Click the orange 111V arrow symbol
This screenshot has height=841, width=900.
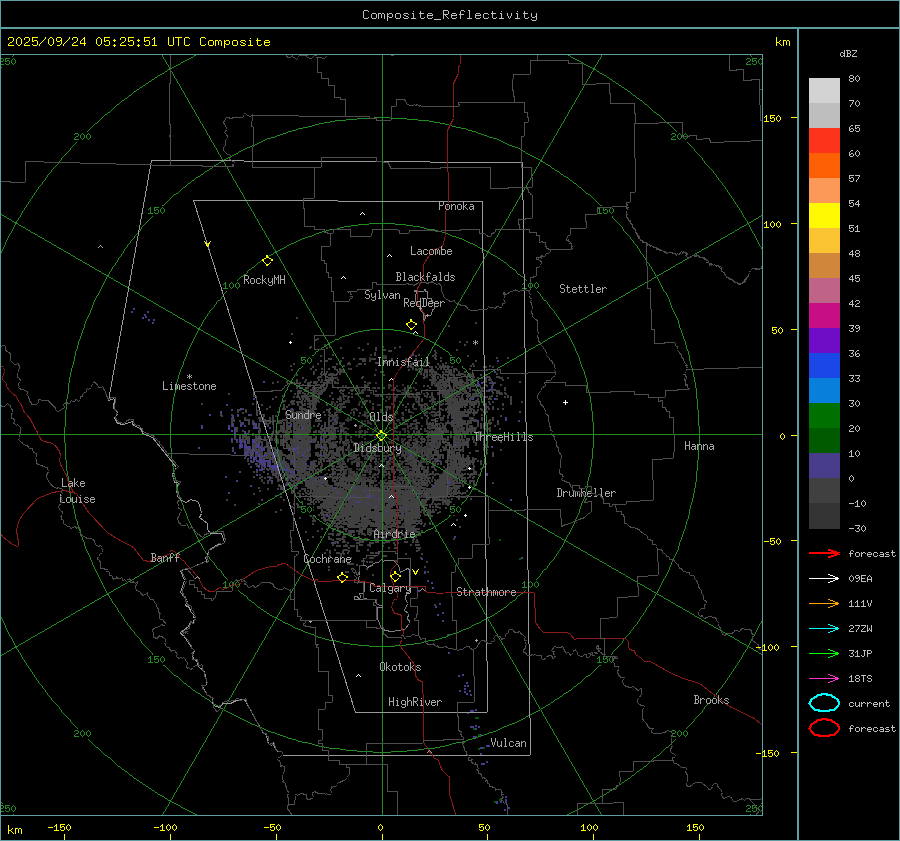point(824,603)
